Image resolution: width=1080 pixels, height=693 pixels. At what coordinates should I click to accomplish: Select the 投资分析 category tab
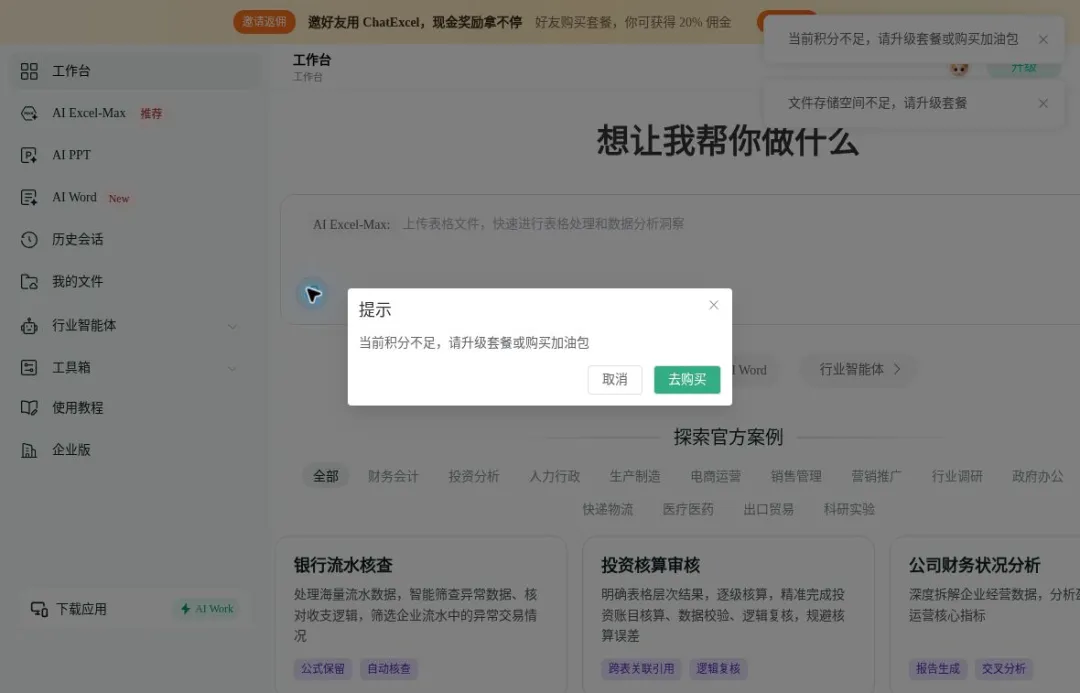[x=473, y=476]
